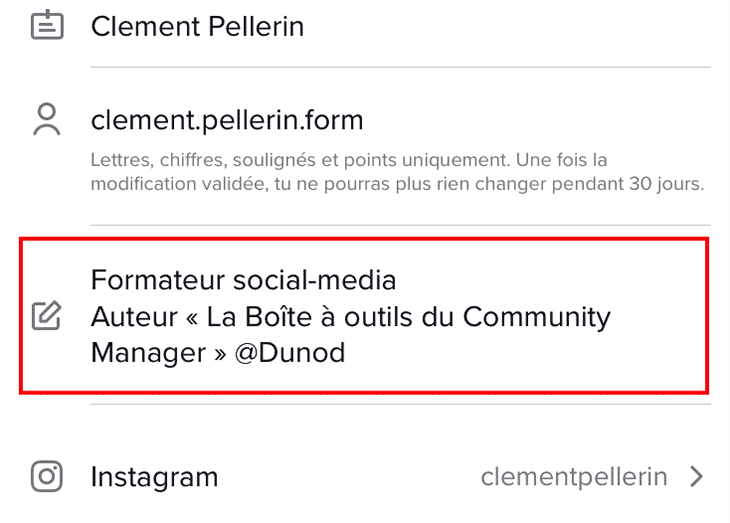
Task: Tap the clementpellerin Instagram handle
Action: pyautogui.click(x=573, y=477)
